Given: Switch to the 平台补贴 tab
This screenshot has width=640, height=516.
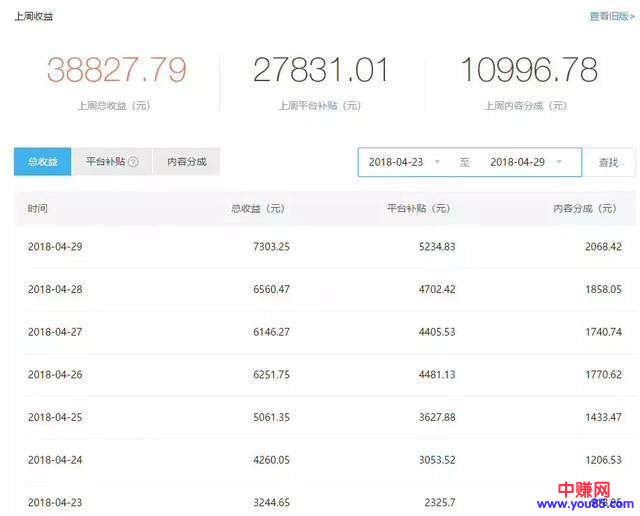Looking at the screenshot, I should [x=105, y=162].
